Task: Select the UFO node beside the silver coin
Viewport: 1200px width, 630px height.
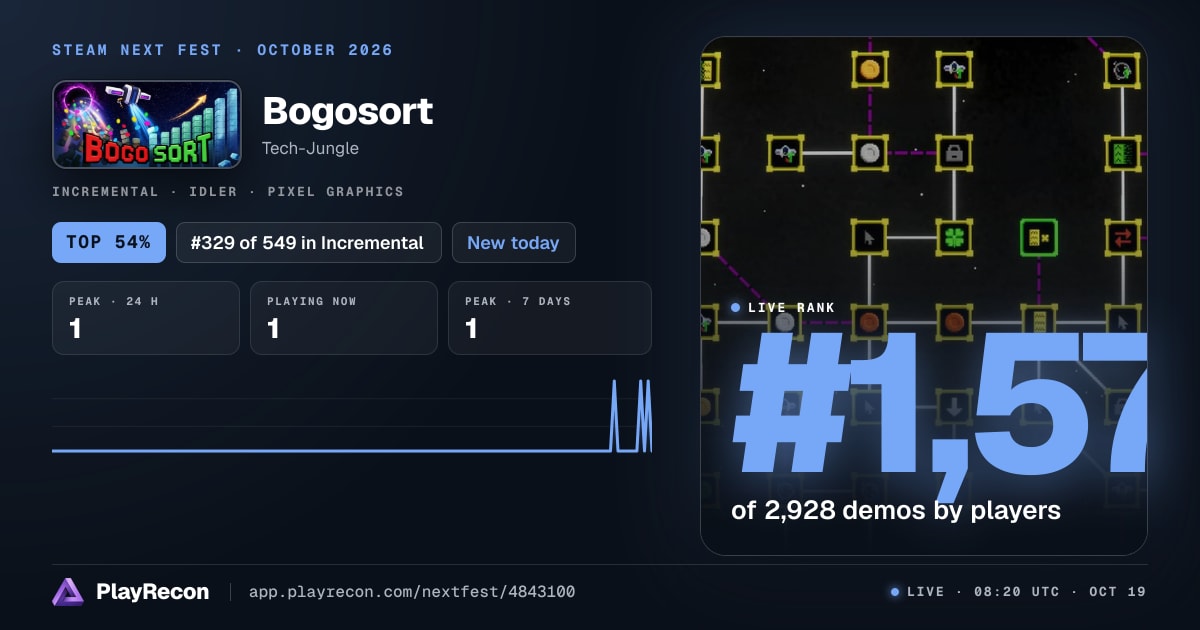Action: (785, 153)
